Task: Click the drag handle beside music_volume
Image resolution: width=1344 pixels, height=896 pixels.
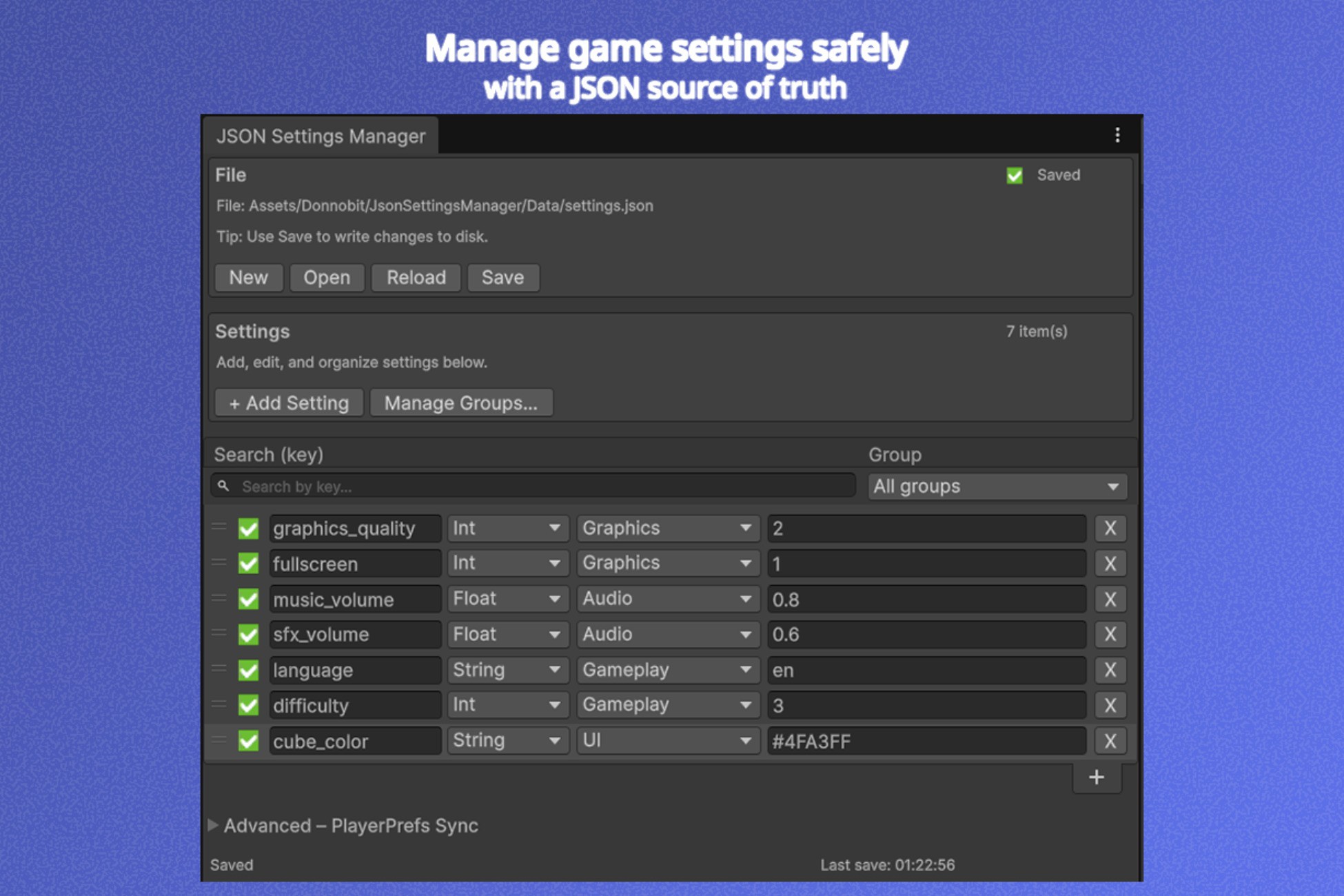Action: tap(219, 599)
